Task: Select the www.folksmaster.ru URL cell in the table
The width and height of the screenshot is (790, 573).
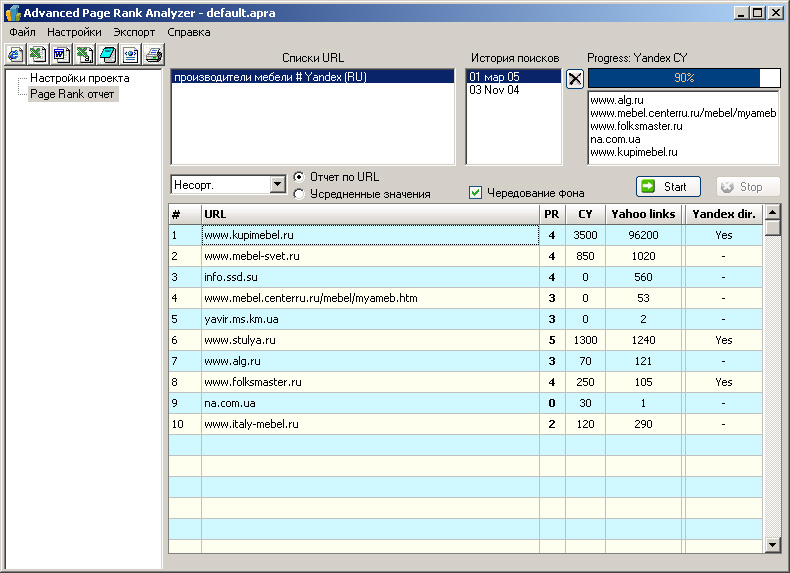Action: pos(370,382)
